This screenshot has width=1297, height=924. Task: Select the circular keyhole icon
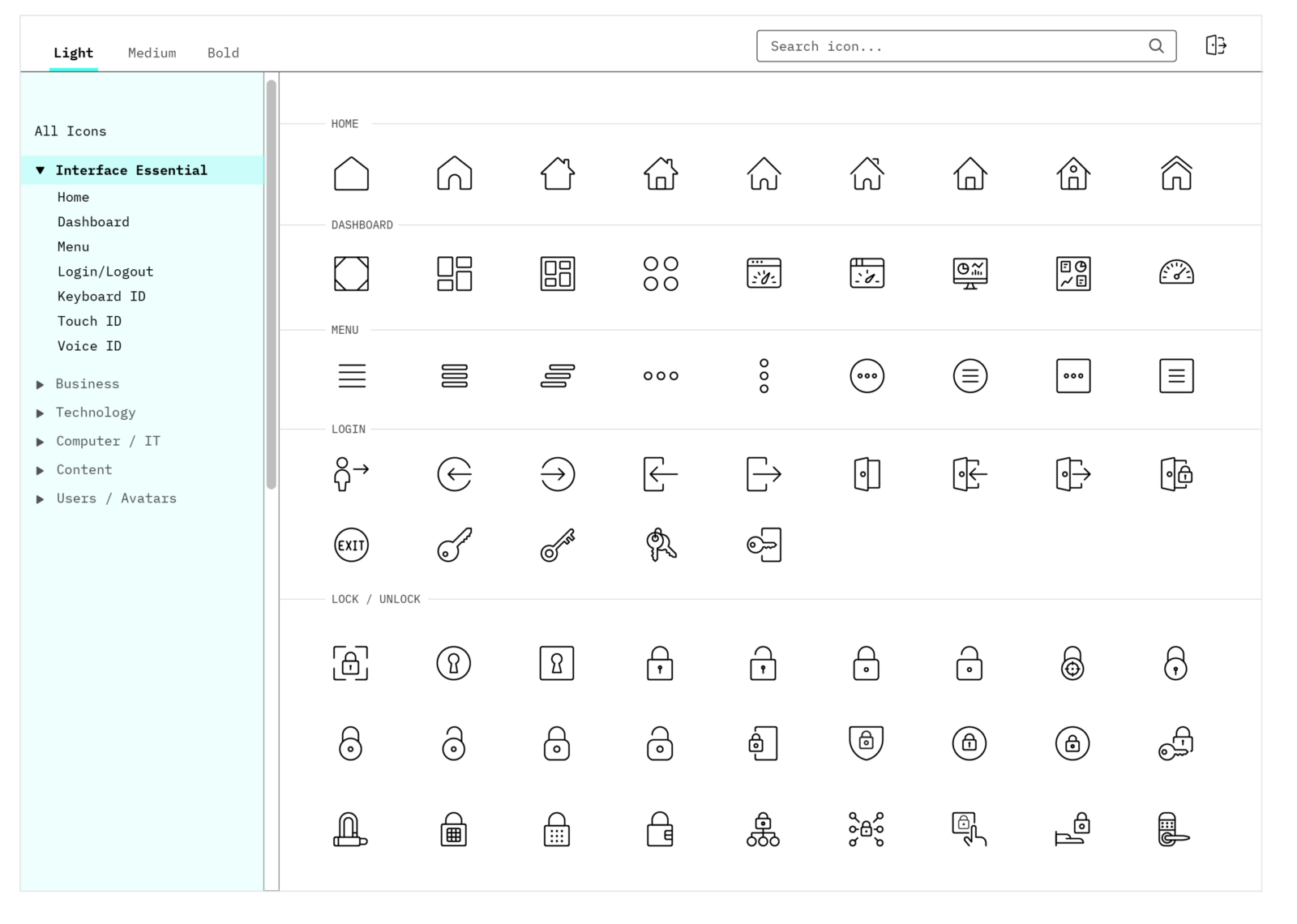click(x=454, y=663)
